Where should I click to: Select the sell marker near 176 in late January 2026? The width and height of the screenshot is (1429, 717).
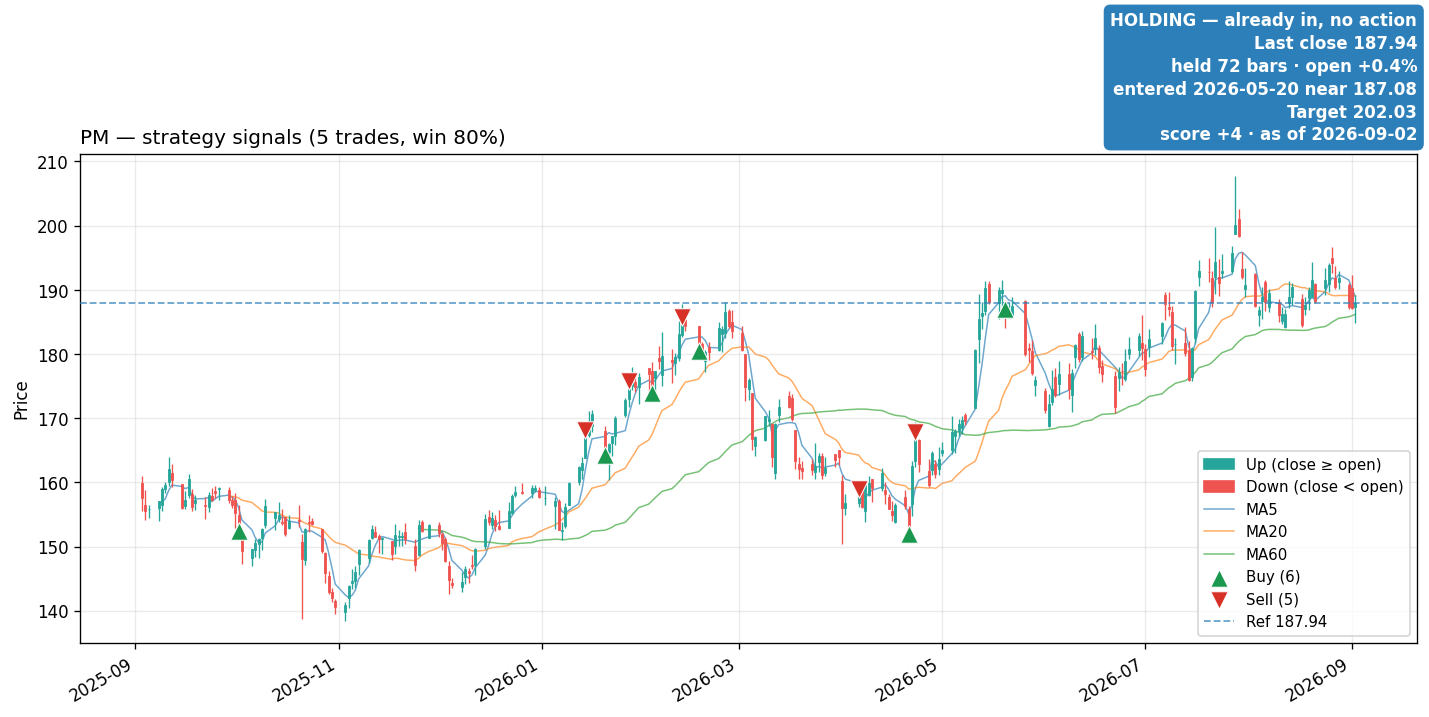tap(629, 381)
